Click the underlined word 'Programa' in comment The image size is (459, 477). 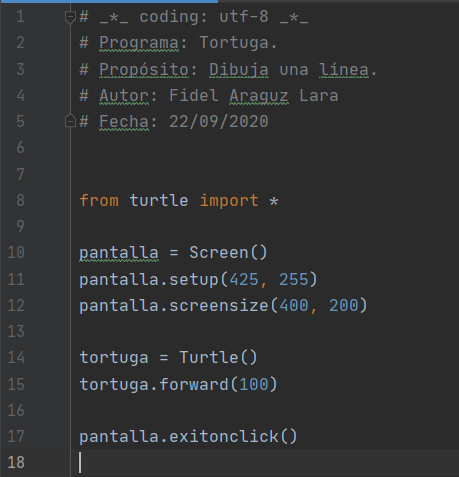tap(139, 43)
